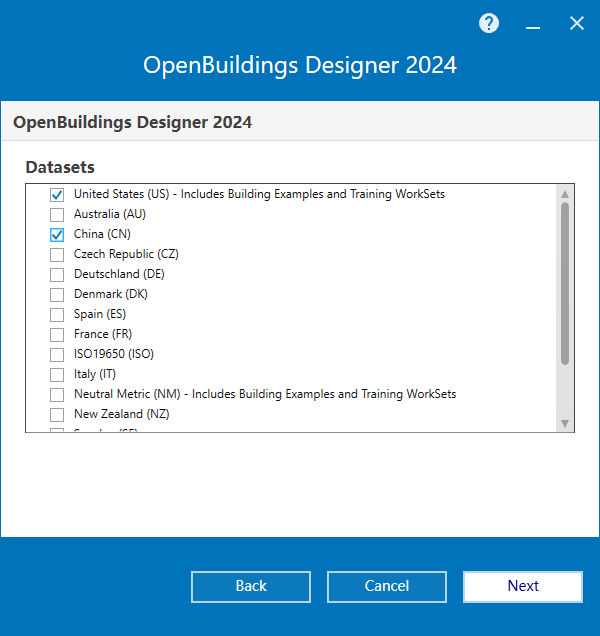The width and height of the screenshot is (600, 636).
Task: Click the 'Spain (ES)' label text
Action: 100,314
